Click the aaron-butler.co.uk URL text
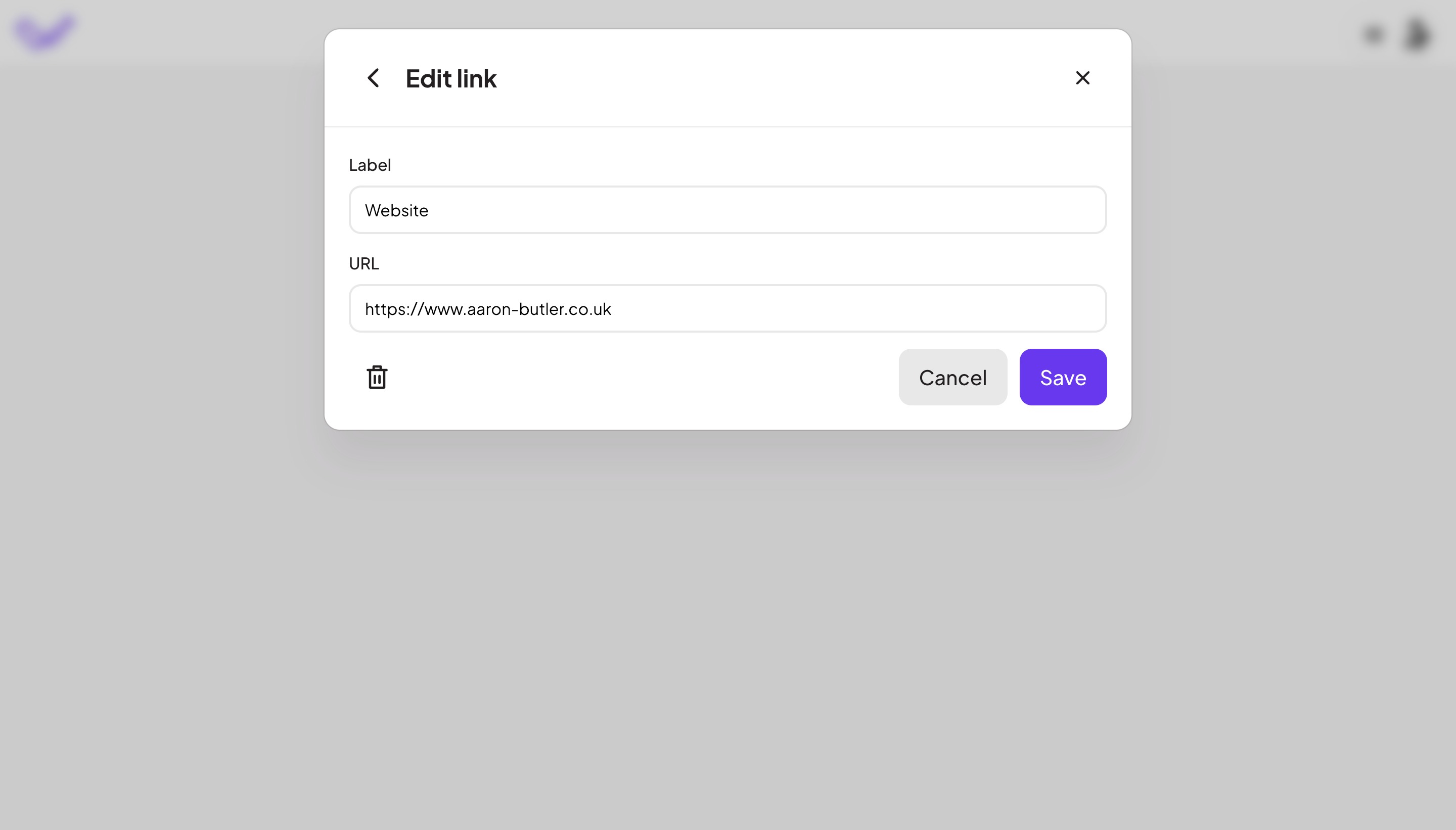 tap(488, 308)
